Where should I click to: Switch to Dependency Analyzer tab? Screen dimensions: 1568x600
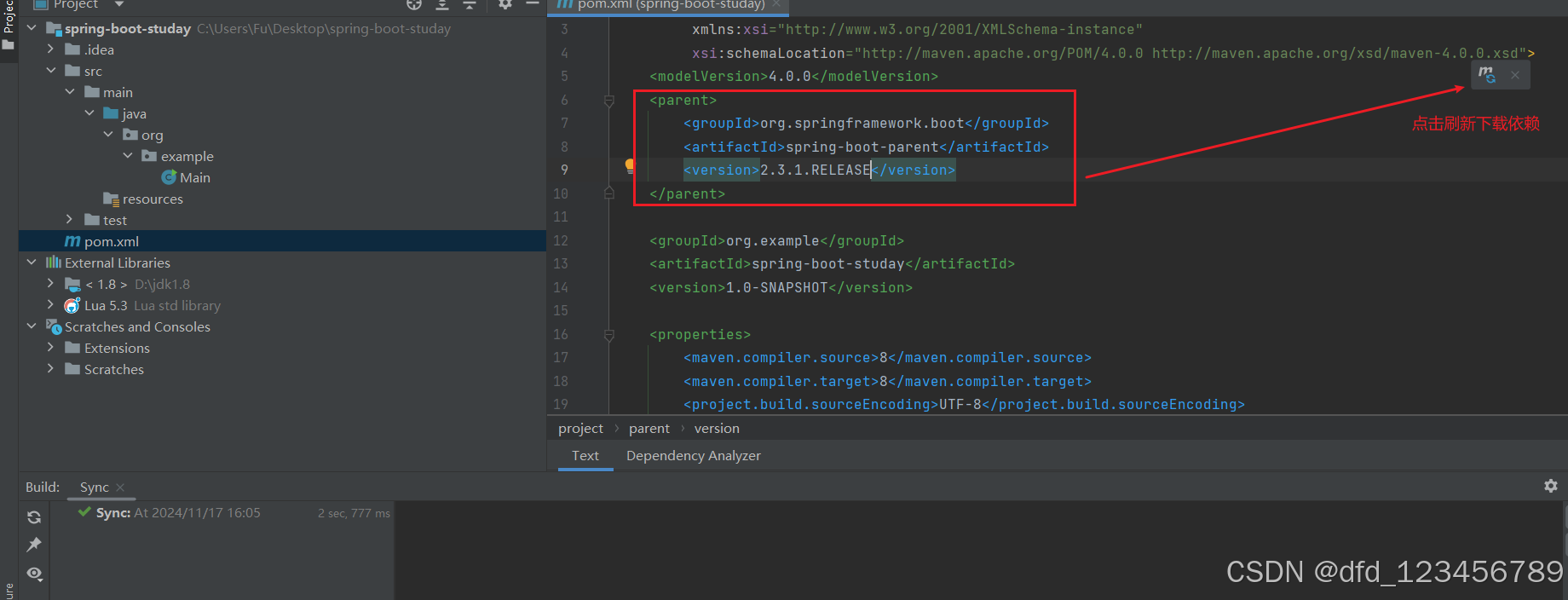[694, 456]
